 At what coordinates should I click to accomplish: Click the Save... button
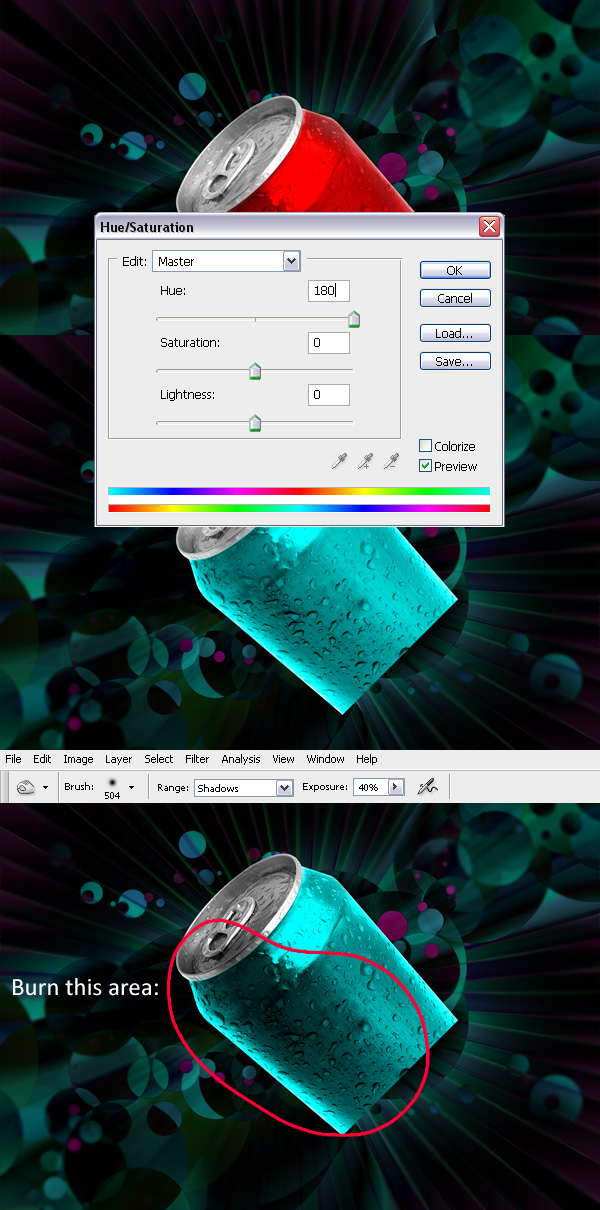click(x=455, y=361)
